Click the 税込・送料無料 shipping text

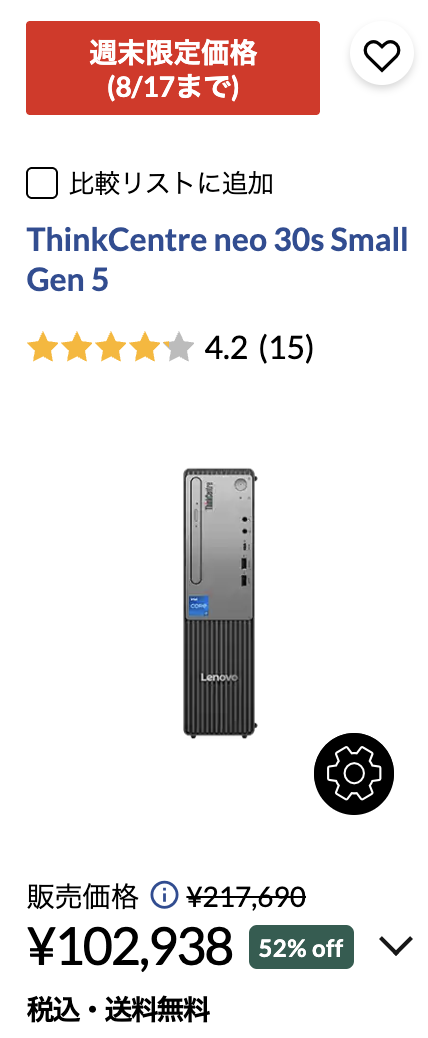tap(118, 1010)
